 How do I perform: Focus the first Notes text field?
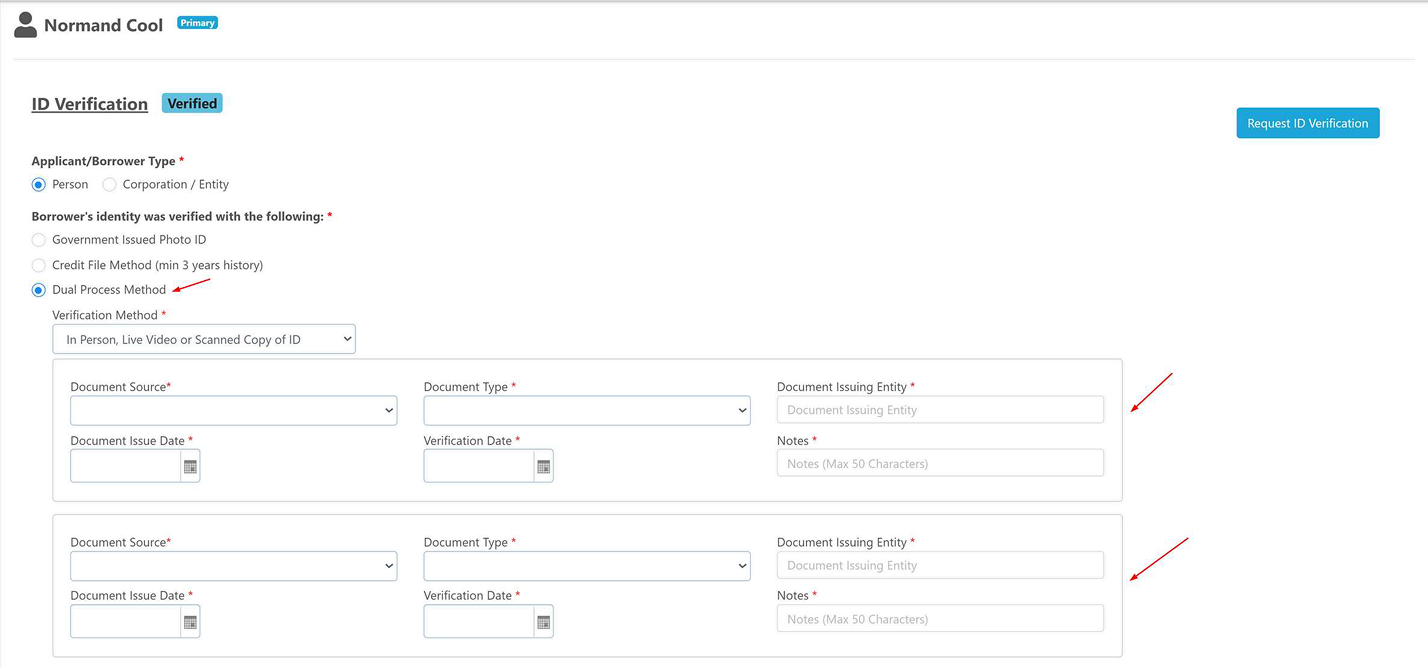940,463
